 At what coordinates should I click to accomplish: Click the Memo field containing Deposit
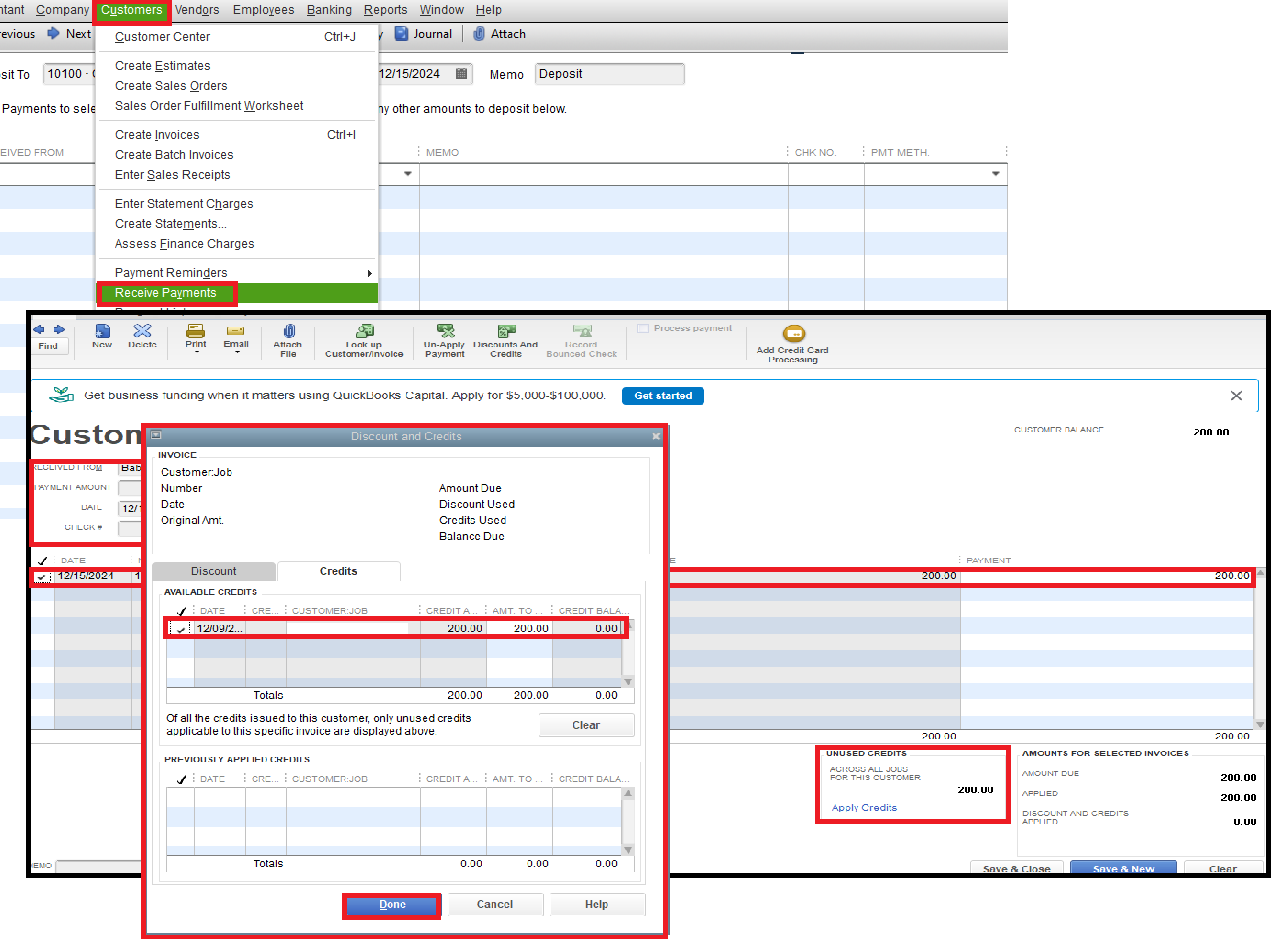click(x=610, y=74)
